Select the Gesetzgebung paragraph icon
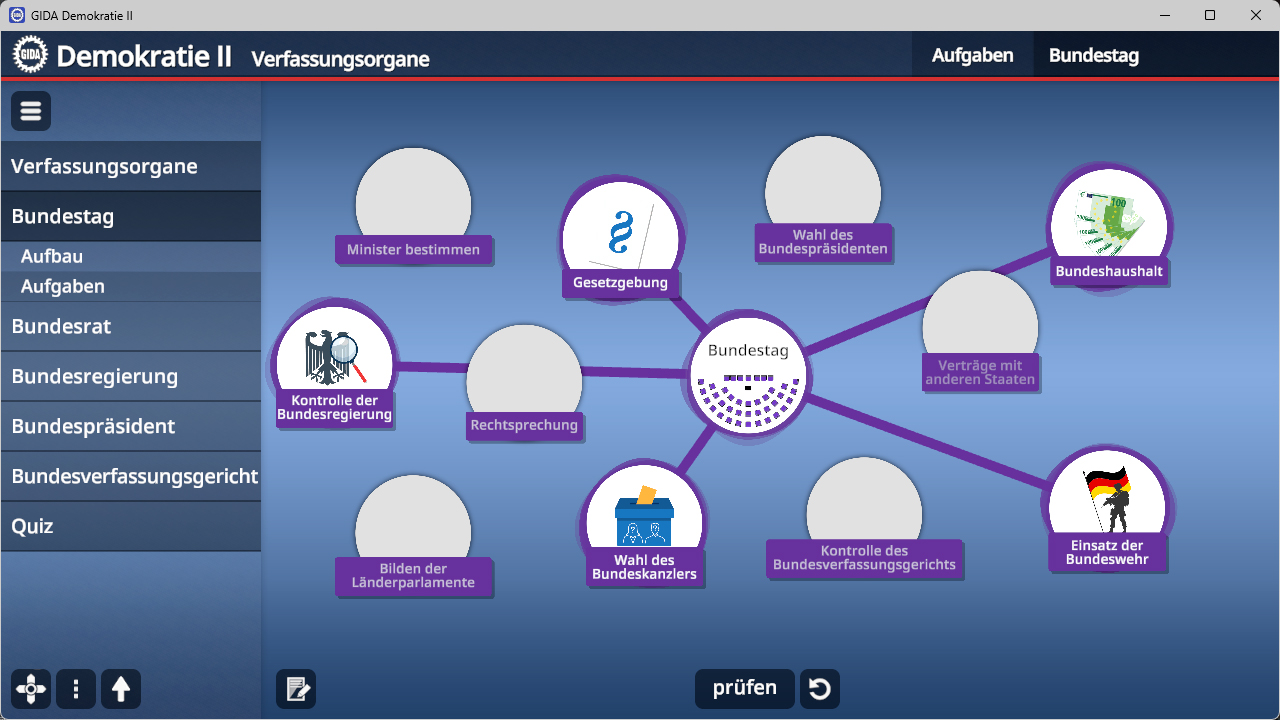Viewport: 1280px width, 720px height. (x=621, y=232)
